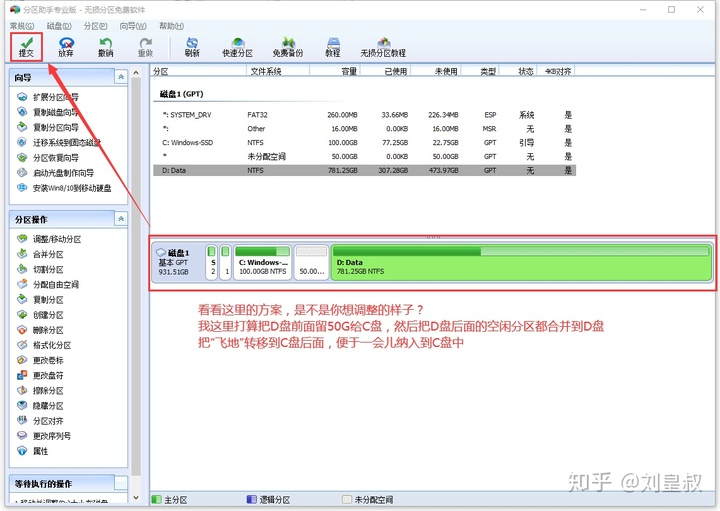The height and width of the screenshot is (511, 720).
Task: Sort by the 未使用 column header
Action: (x=436, y=71)
